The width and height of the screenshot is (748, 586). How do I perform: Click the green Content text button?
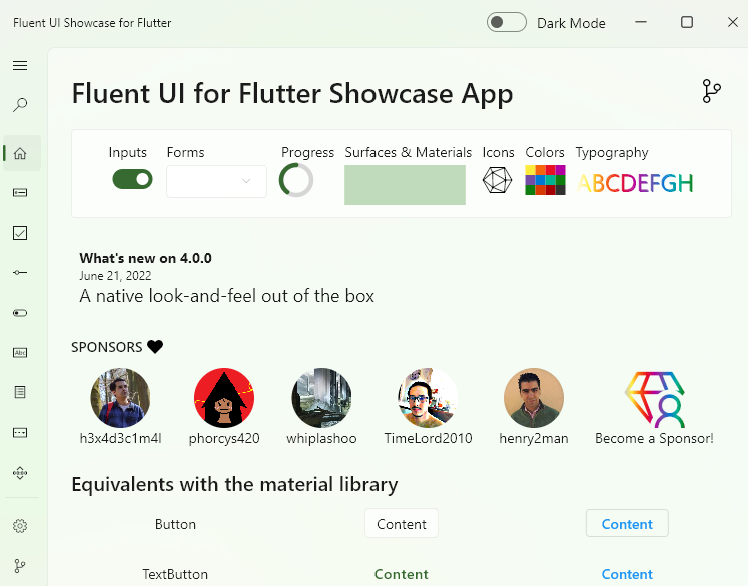401,574
